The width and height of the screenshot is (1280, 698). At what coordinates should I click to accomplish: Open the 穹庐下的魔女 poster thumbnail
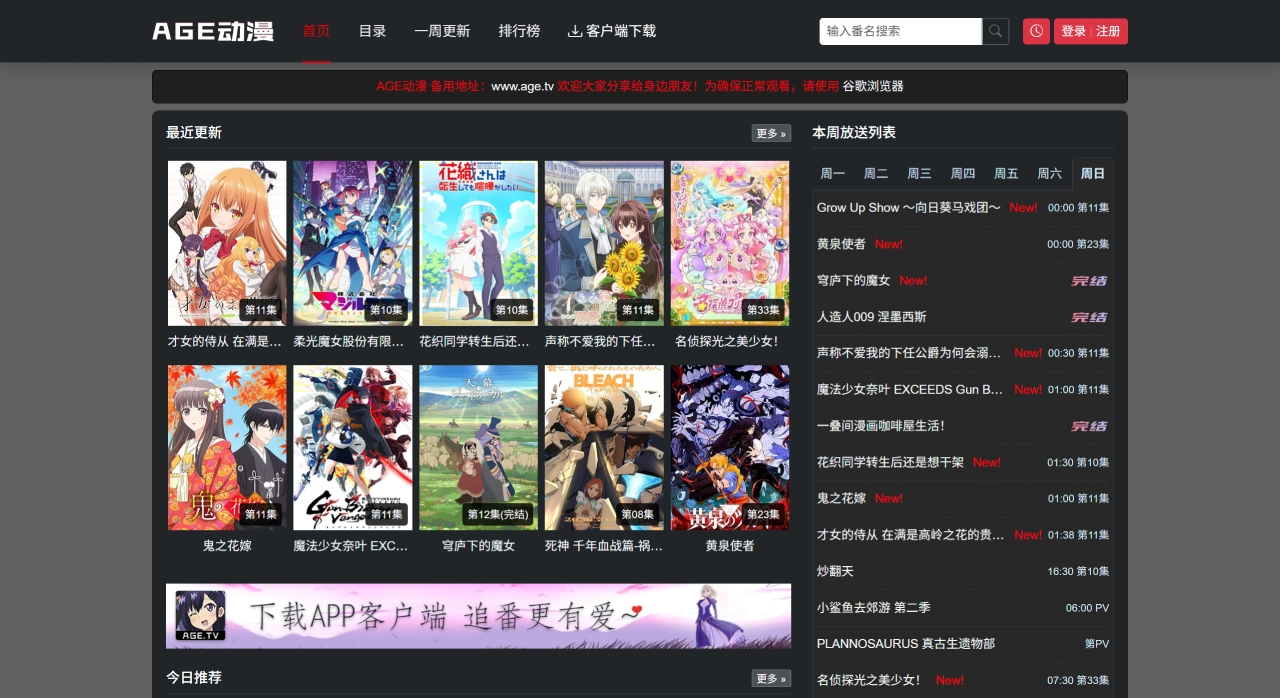[x=478, y=447]
